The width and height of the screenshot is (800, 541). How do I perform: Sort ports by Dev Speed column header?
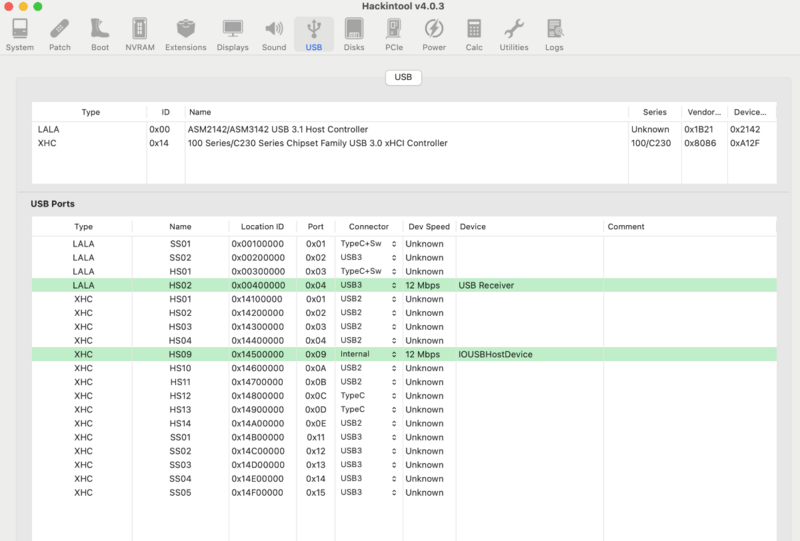(x=429, y=227)
